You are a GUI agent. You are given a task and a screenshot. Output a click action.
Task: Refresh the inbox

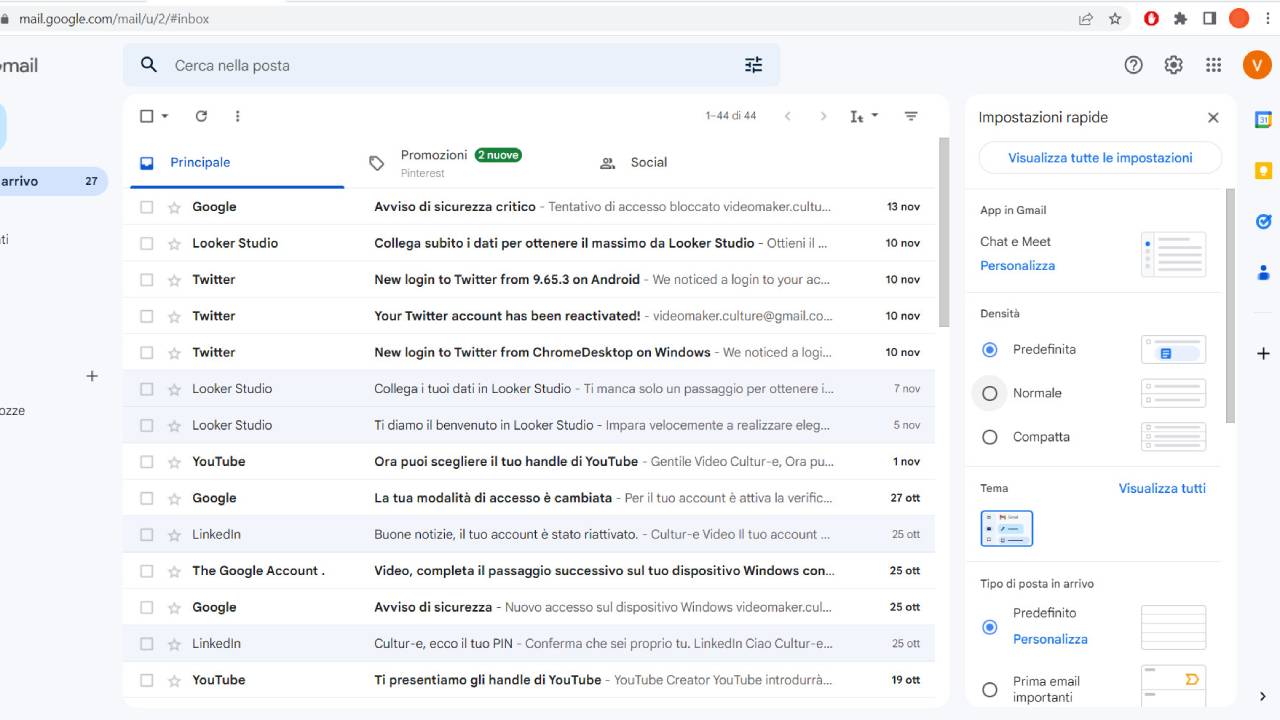tap(201, 116)
